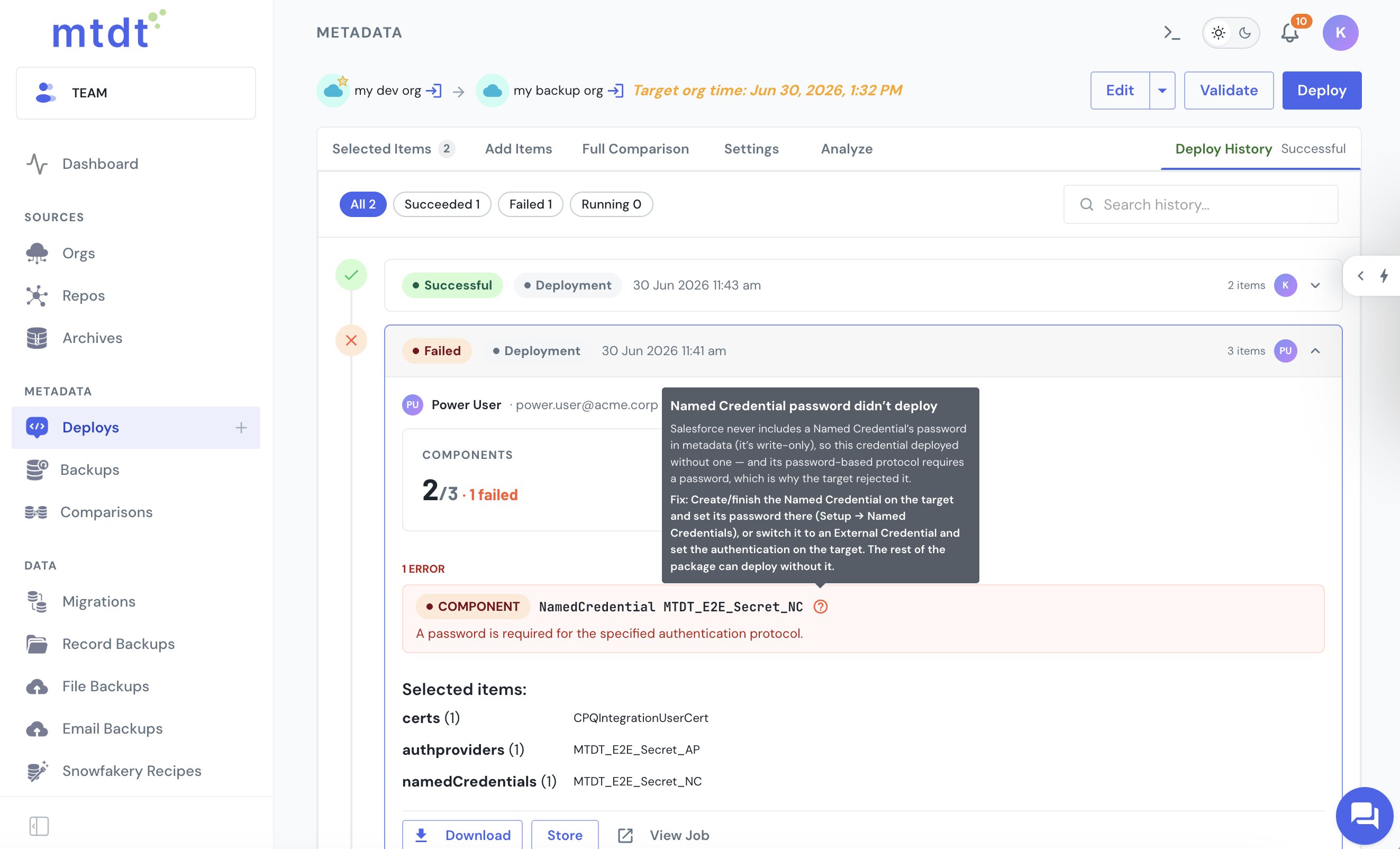1400x849 pixels.
Task: Click the Store button
Action: 565,835
